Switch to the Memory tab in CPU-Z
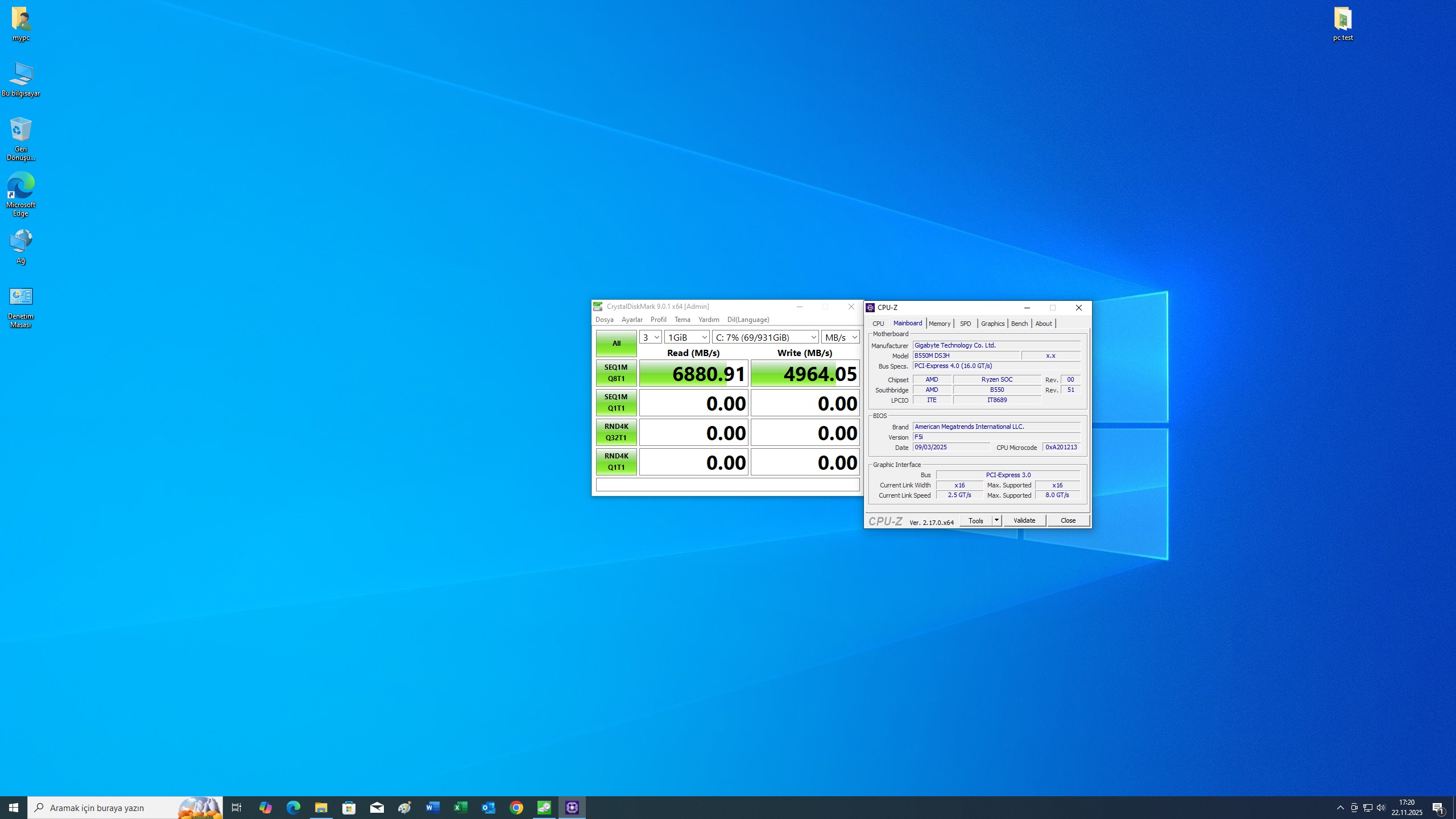Screen dimensions: 1456x819 pyautogui.click(x=939, y=324)
